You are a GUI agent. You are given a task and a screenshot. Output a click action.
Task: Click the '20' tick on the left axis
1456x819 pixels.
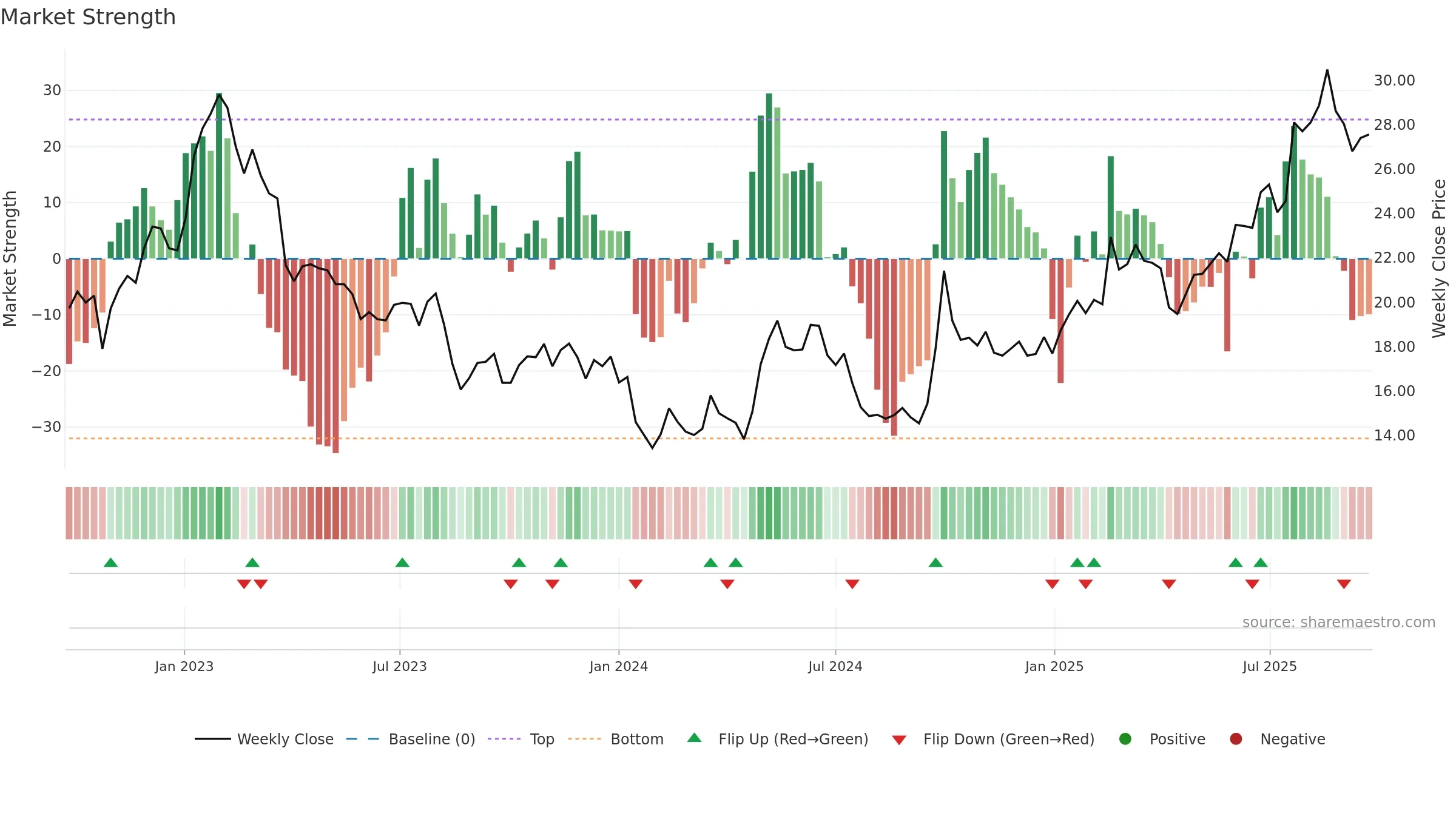click(52, 147)
